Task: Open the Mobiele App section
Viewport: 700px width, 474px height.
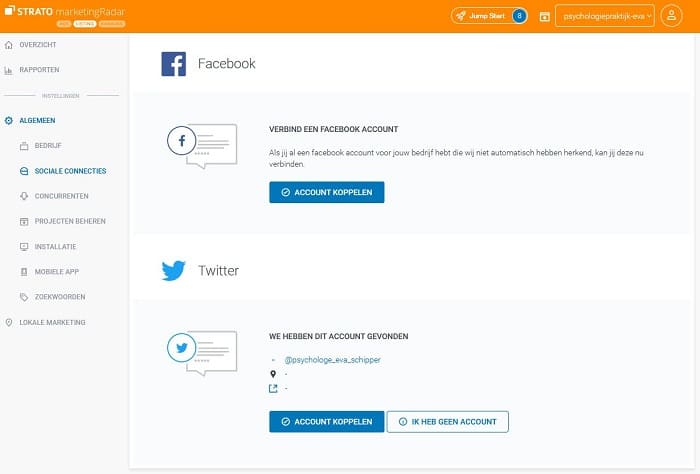Action: tap(57, 271)
